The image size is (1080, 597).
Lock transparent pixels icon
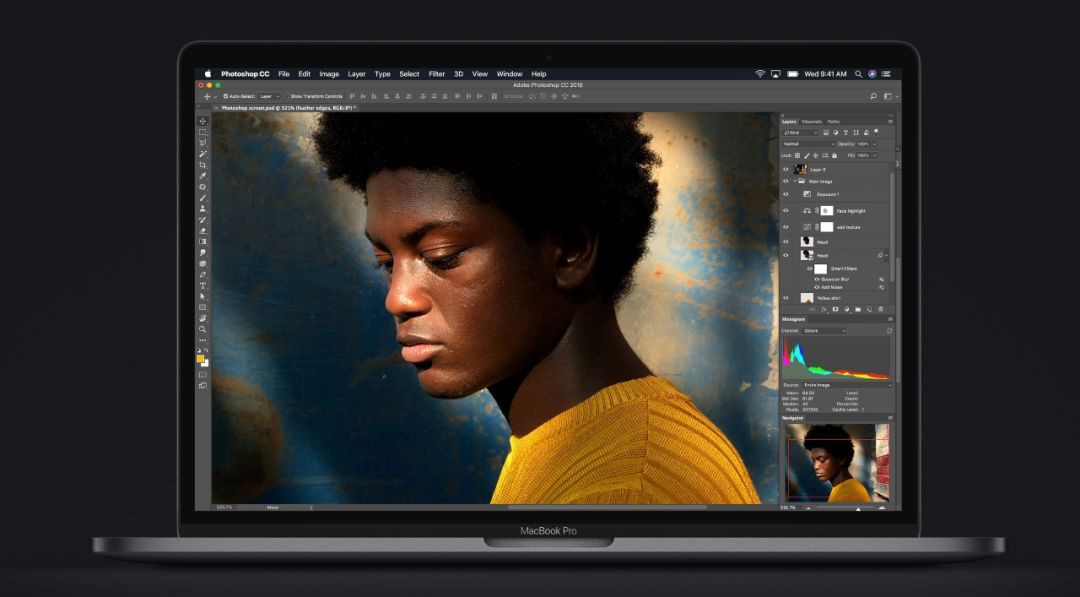[x=798, y=156]
